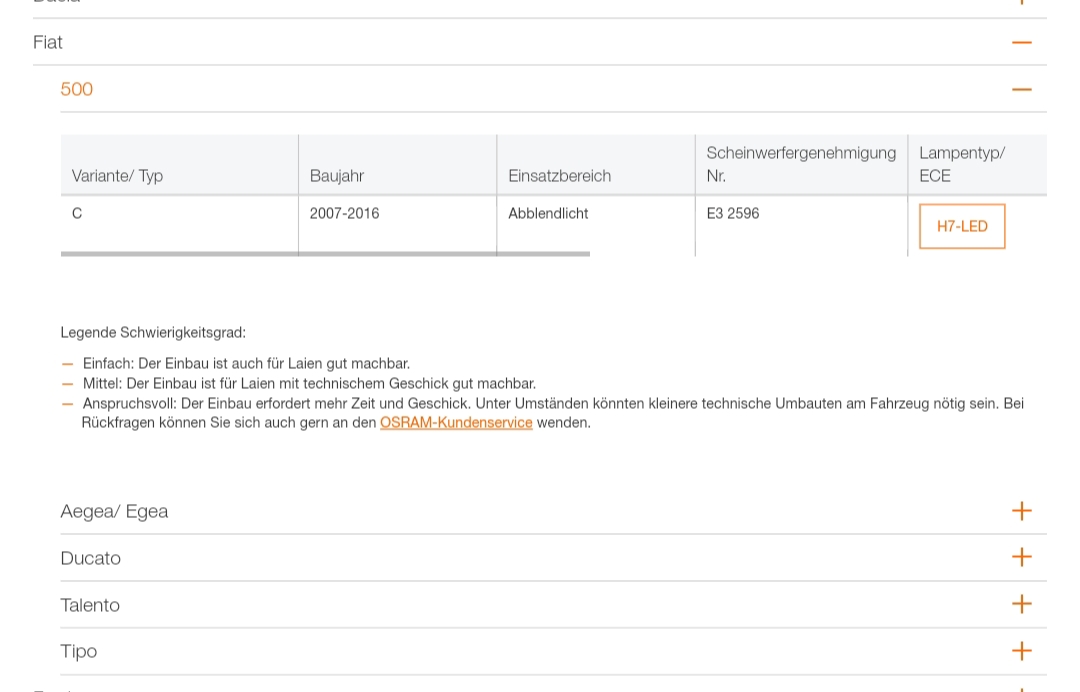Click the plus icon beside Ducato
Viewport: 1080px width, 692px height.
tap(1021, 557)
